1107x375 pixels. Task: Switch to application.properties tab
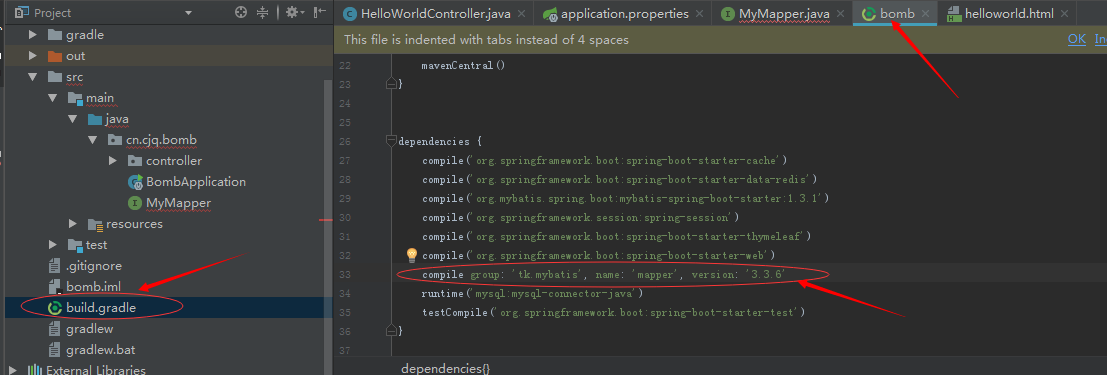pos(625,13)
